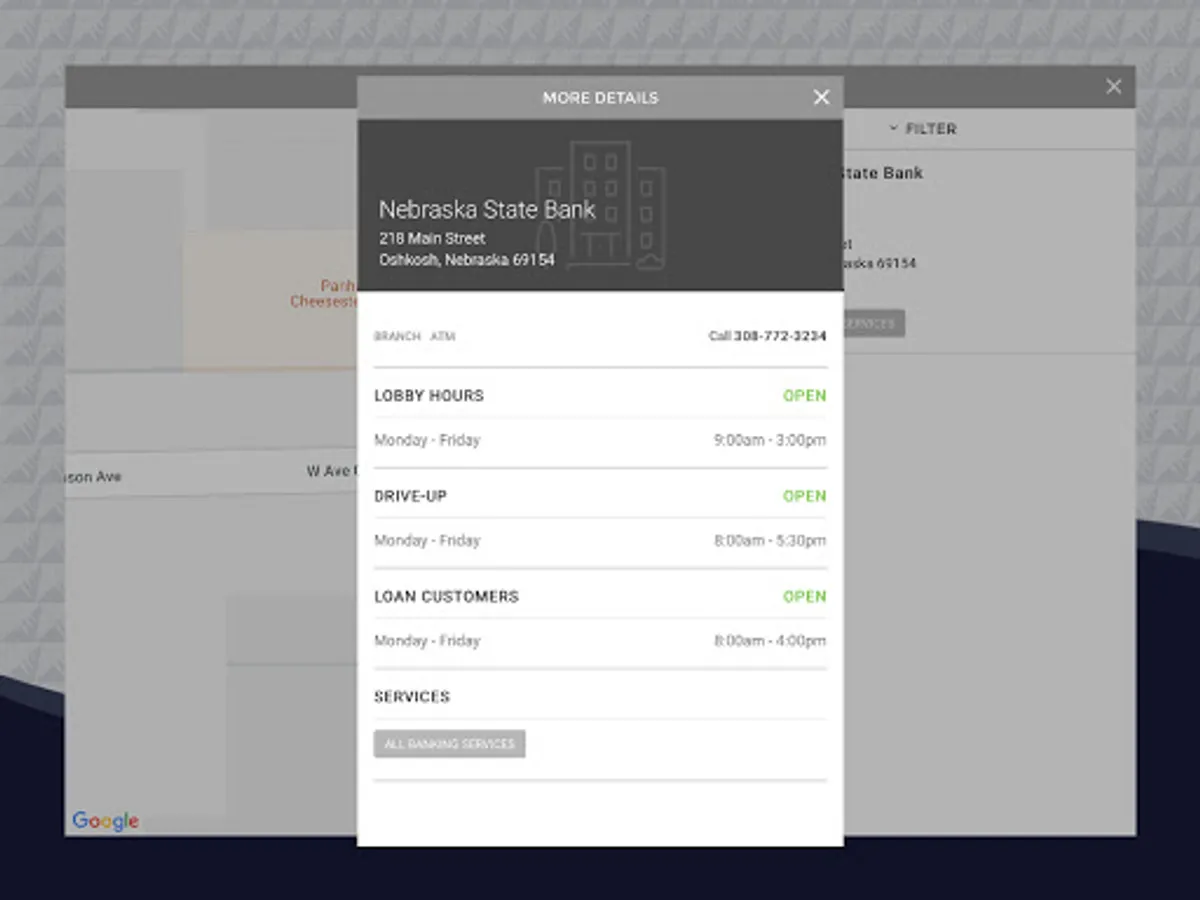Viewport: 1200px width, 900px height.
Task: Click the building illustration in the header
Action: (x=600, y=205)
